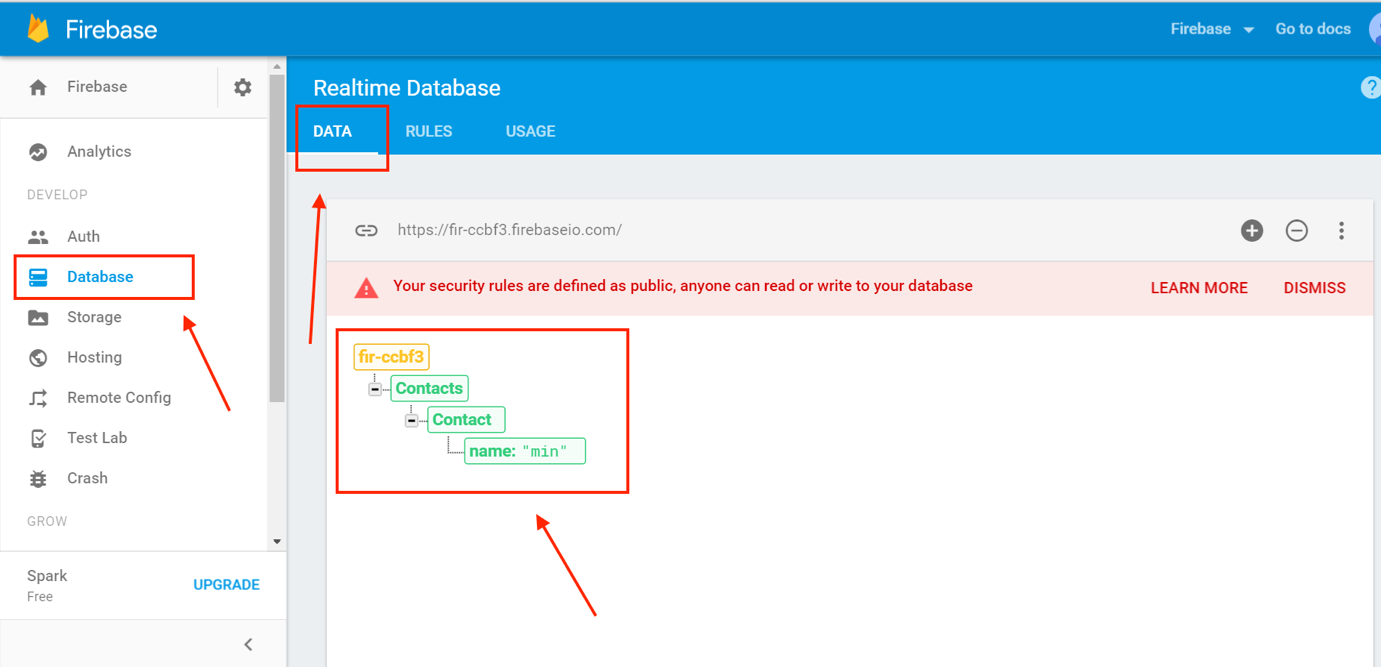Screen dimensions: 1381x667
Task: Collapse sidebar with left chevron
Action: [248, 645]
